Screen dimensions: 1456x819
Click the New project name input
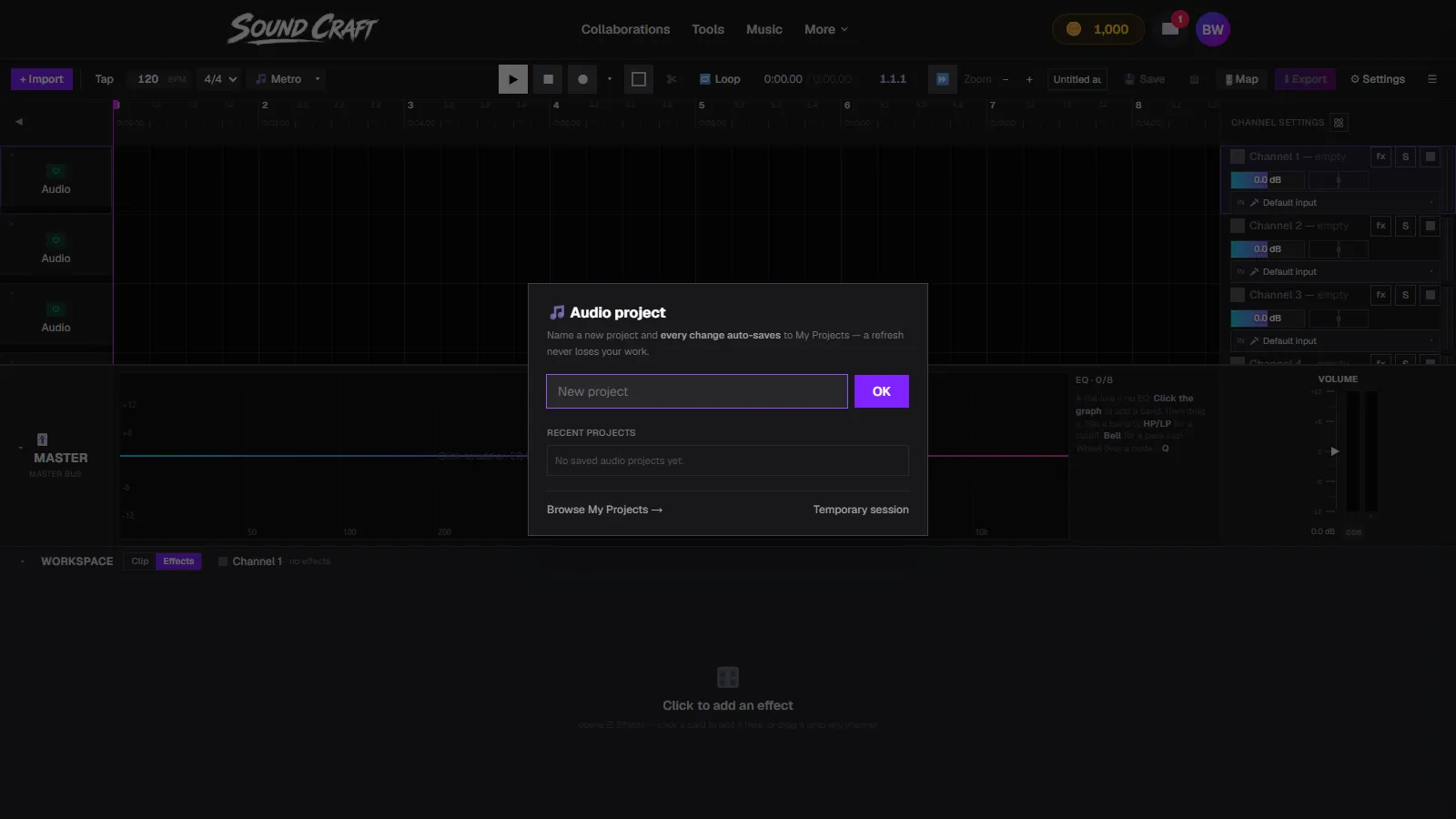697,391
